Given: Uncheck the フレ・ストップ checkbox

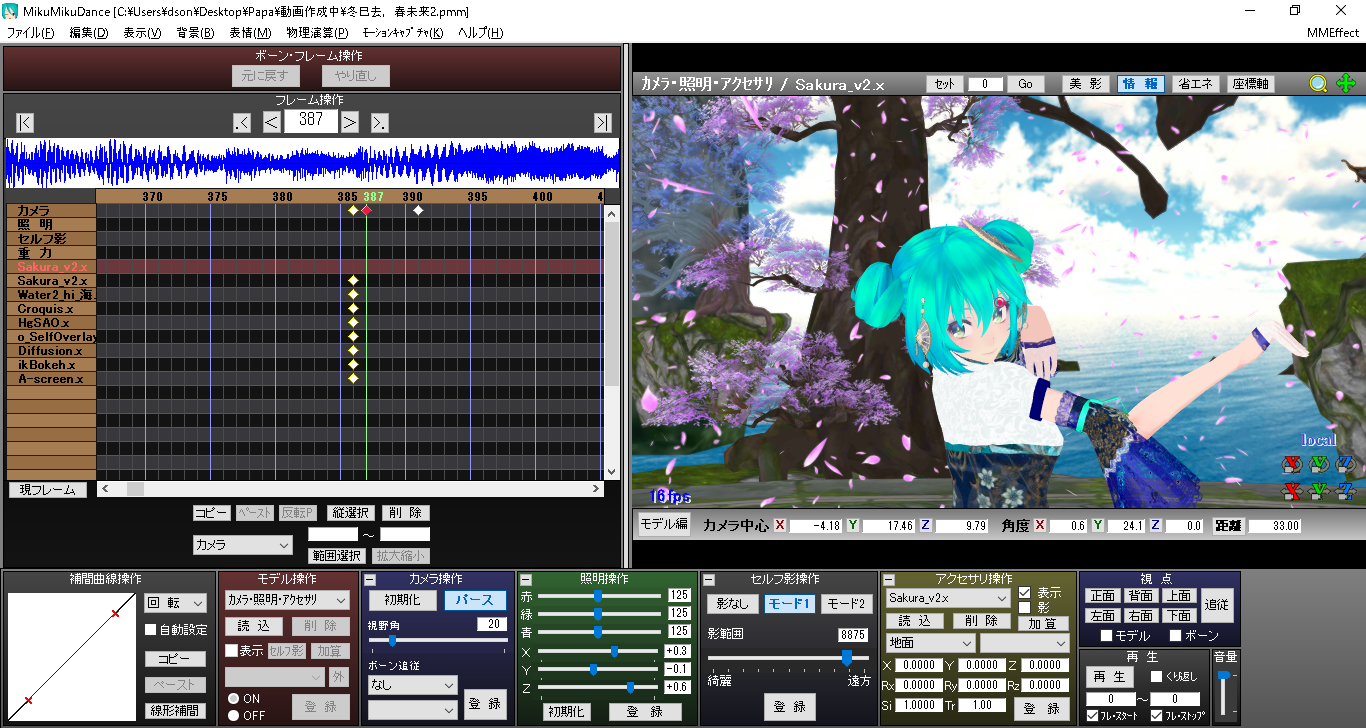Looking at the screenshot, I should pos(1157,716).
